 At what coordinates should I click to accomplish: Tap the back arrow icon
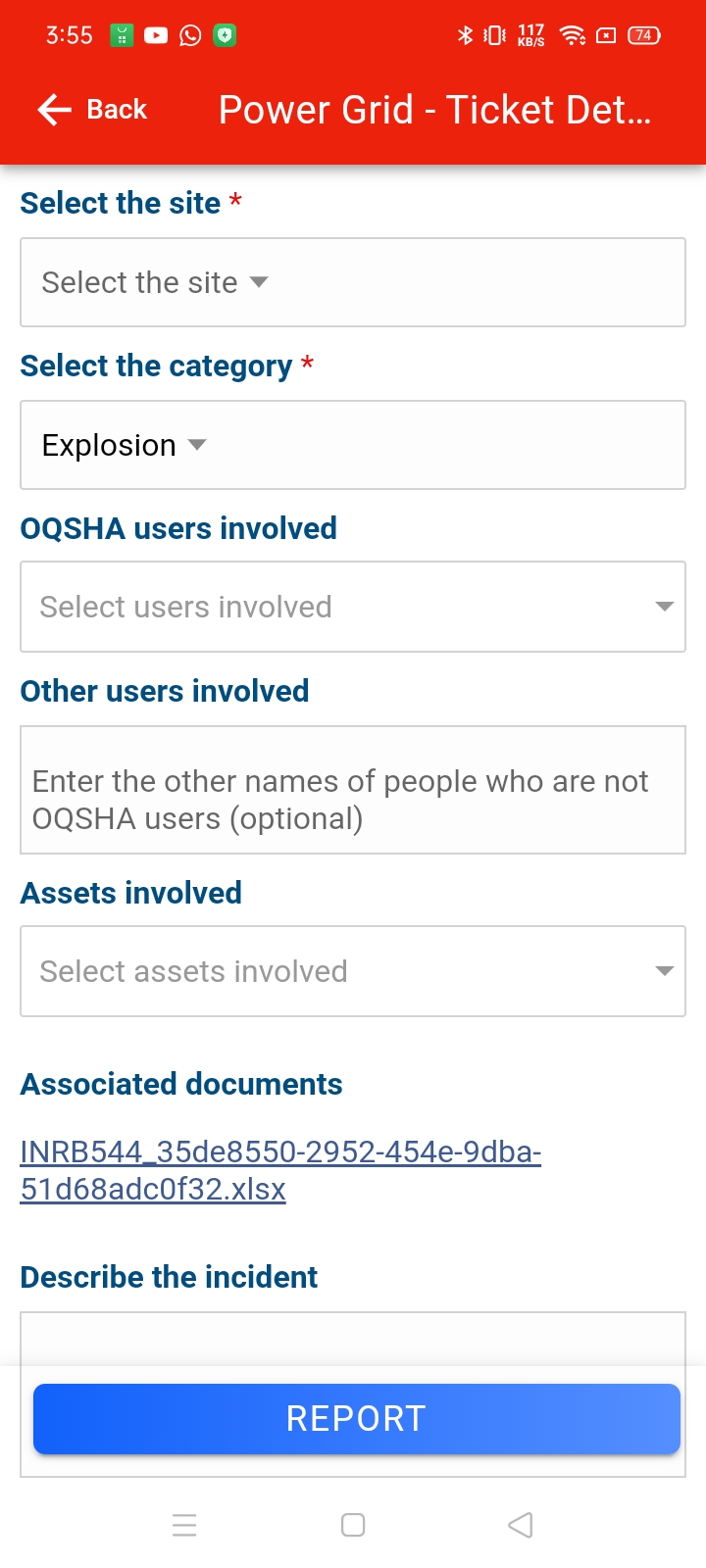[x=55, y=110]
